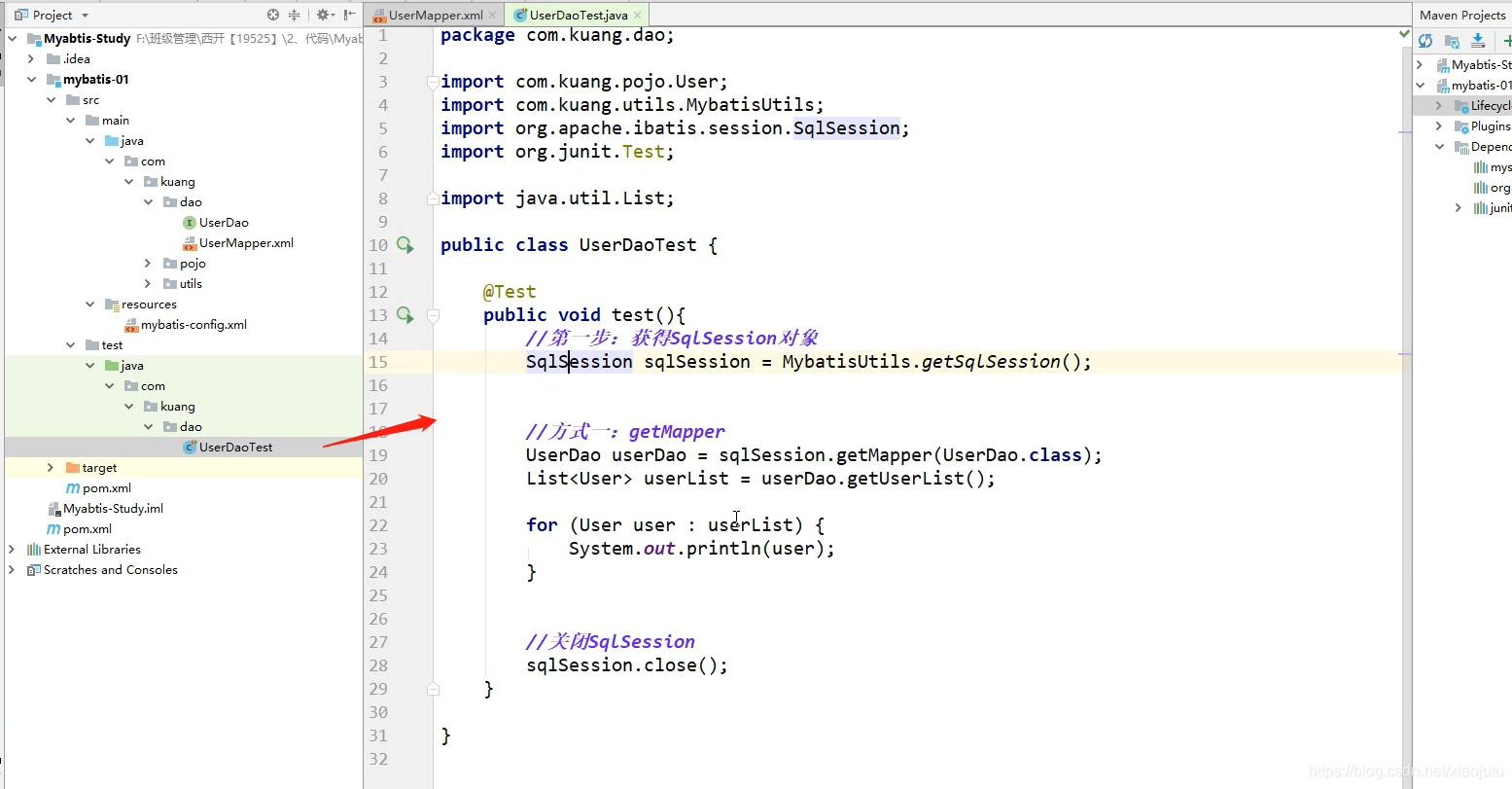This screenshot has height=789, width=1512.
Task: Select the target folder
Action: tap(91, 468)
